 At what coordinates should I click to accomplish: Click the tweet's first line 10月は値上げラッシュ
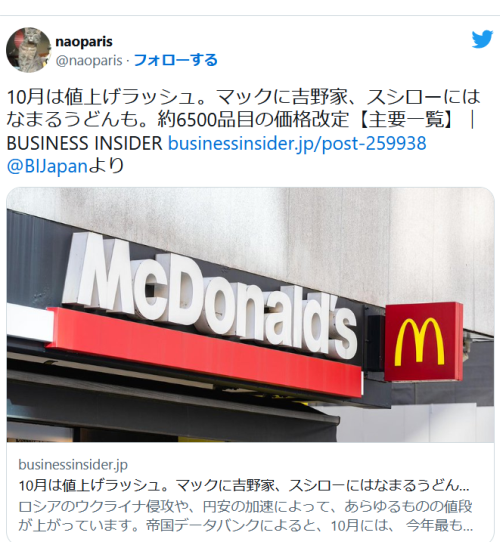(243, 97)
